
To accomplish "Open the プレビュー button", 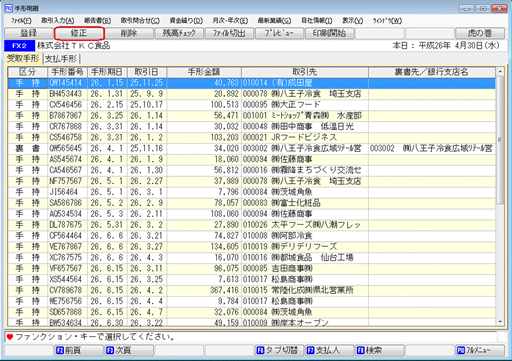I will point(279,33).
